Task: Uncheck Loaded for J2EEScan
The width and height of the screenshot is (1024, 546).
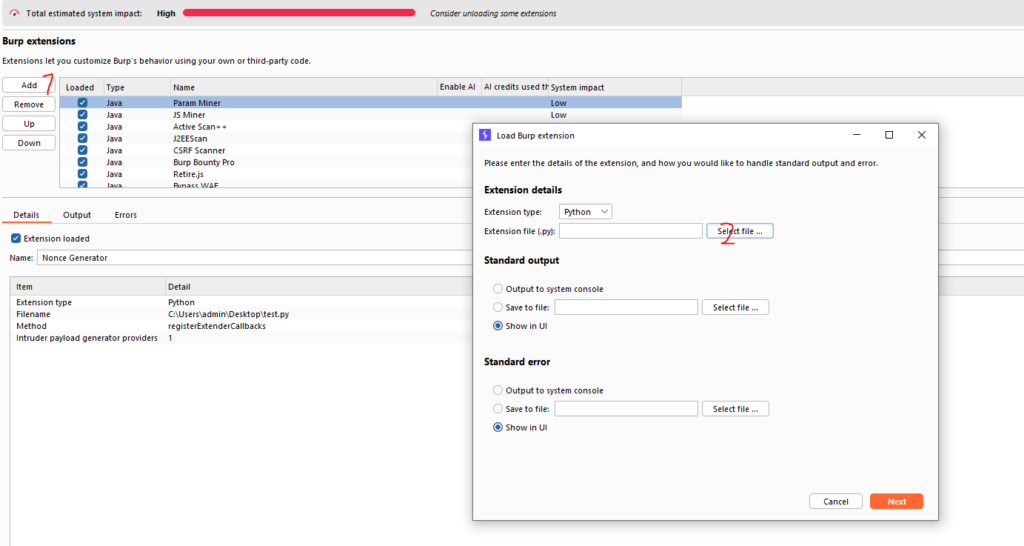Action: click(x=82, y=138)
